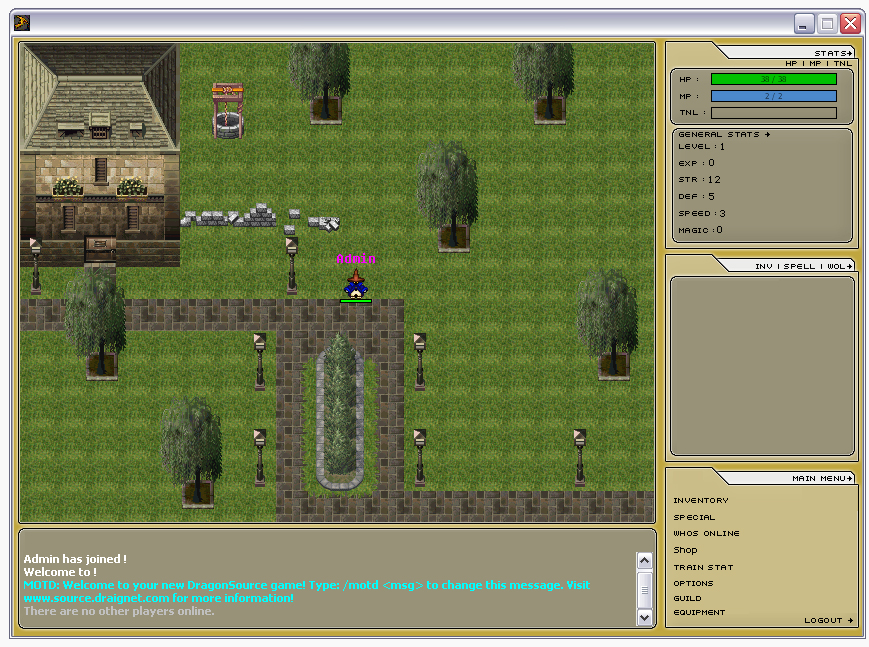The width and height of the screenshot is (869, 647).
Task: Click the water well on the map
Action: [x=228, y=111]
